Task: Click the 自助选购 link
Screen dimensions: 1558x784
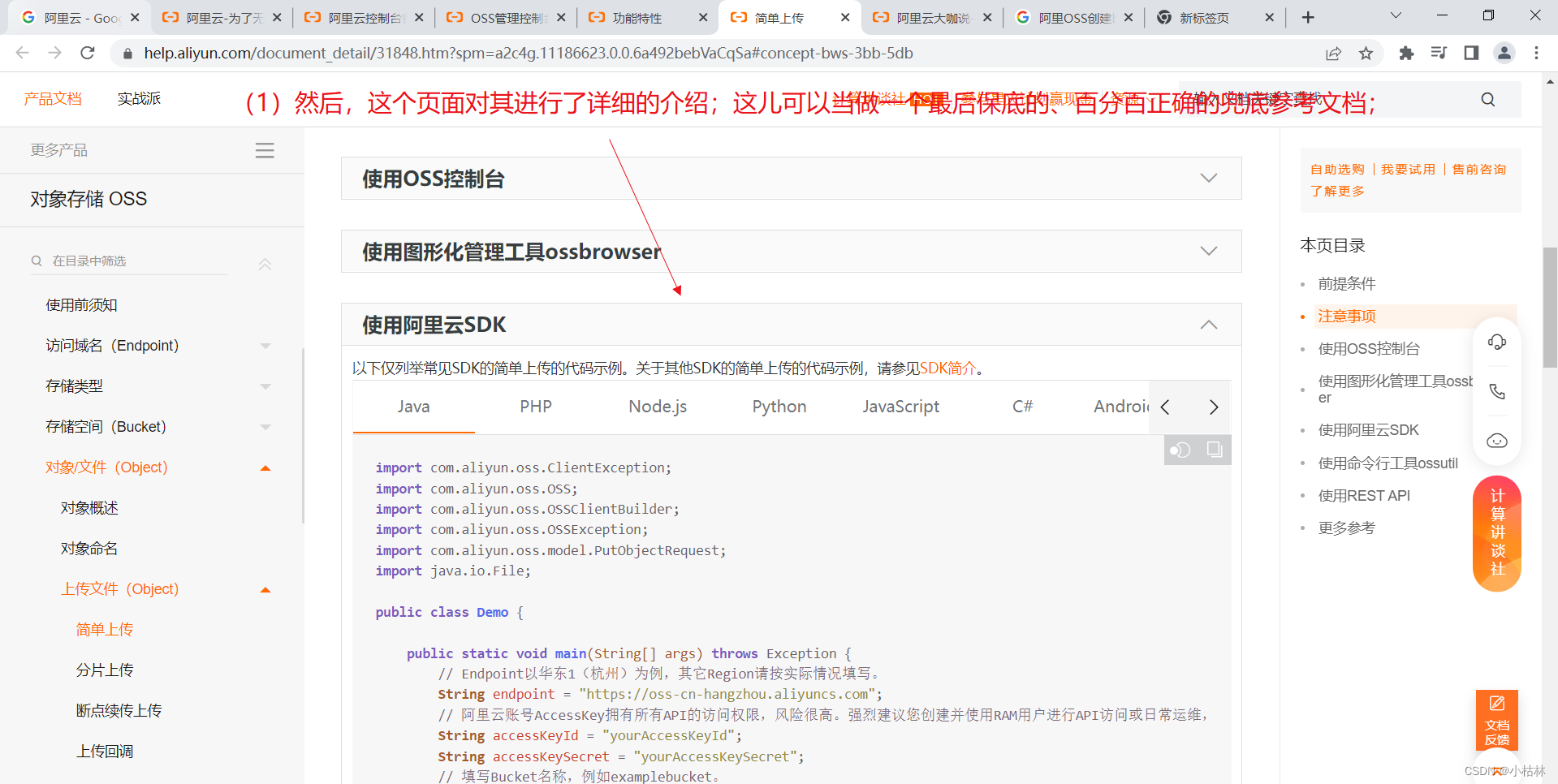Action: (1337, 169)
